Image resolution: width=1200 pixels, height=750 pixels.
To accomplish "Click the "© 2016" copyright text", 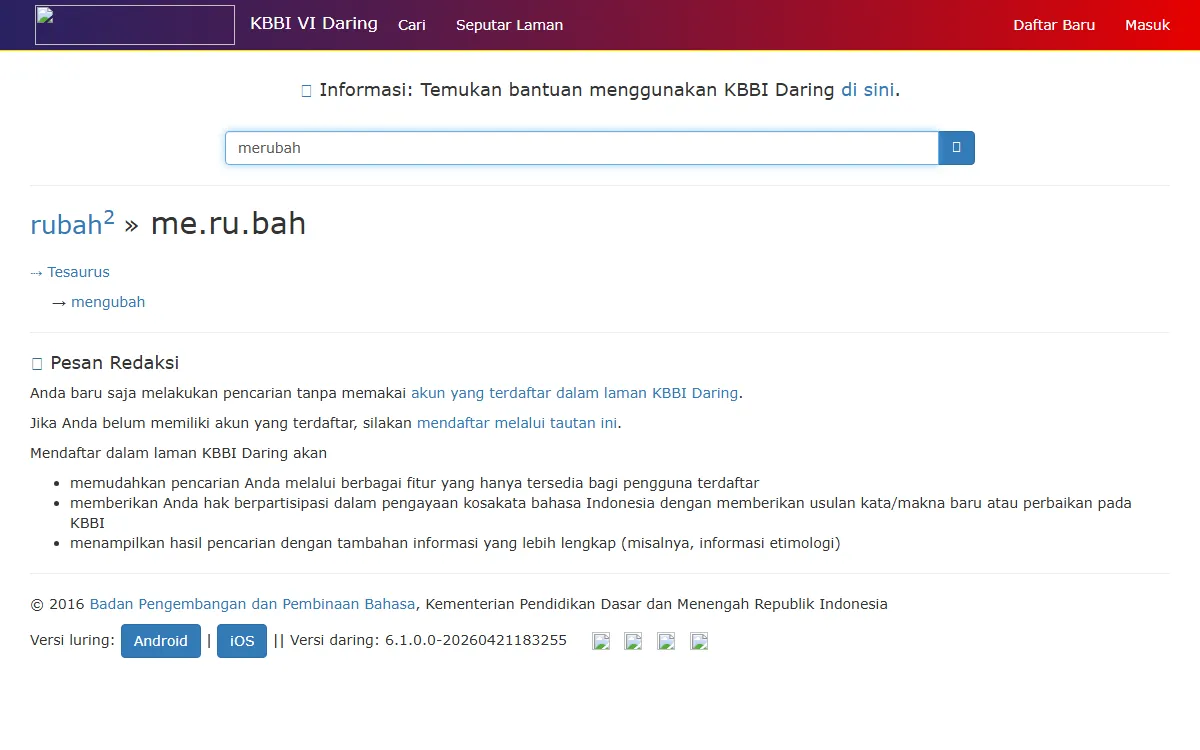I will 58,604.
